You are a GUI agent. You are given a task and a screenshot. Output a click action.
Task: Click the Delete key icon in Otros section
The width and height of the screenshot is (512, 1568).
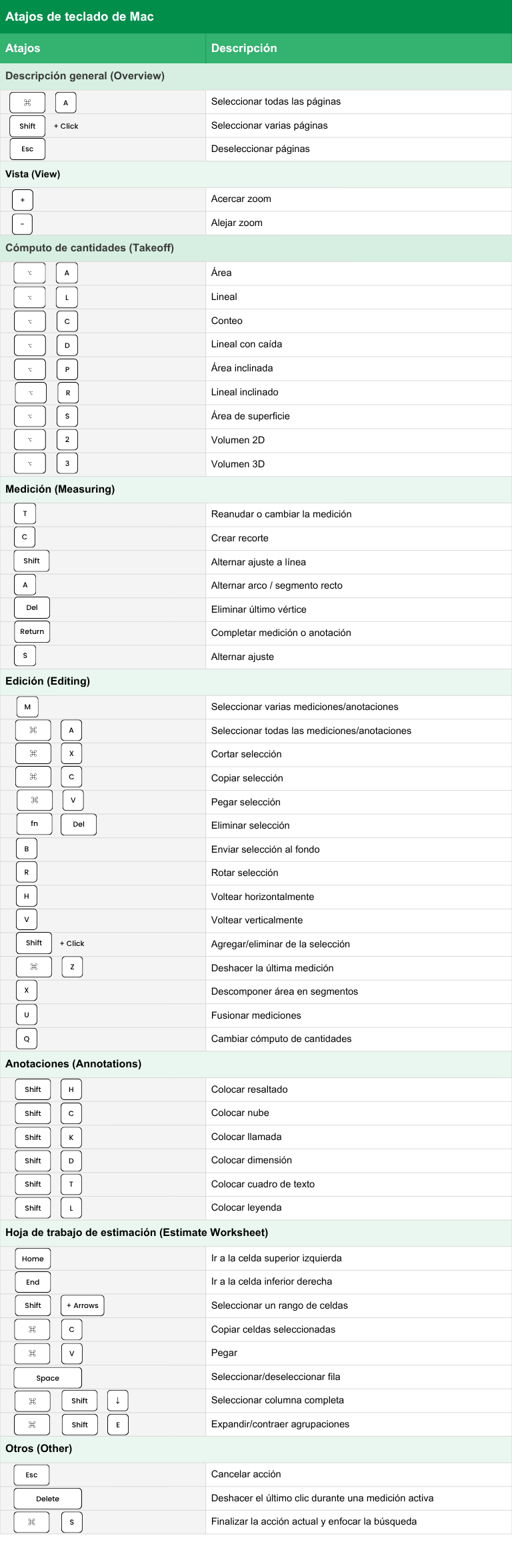[48, 1499]
